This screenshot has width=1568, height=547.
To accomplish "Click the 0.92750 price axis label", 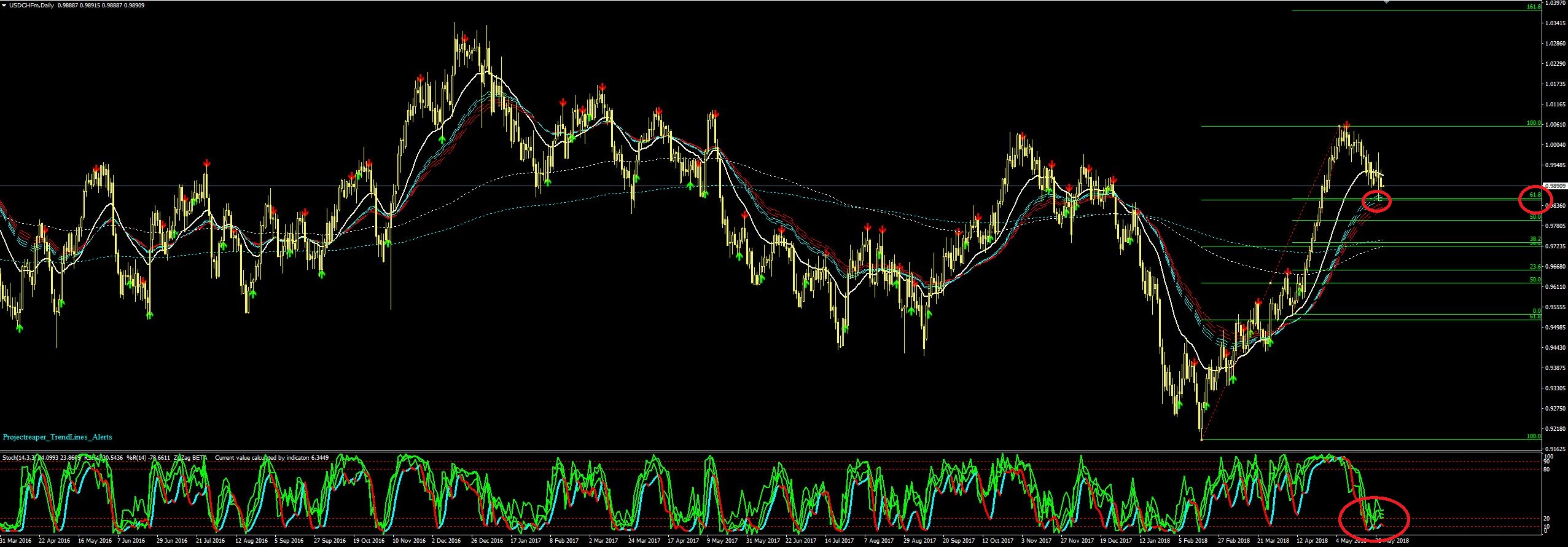I will [1554, 409].
